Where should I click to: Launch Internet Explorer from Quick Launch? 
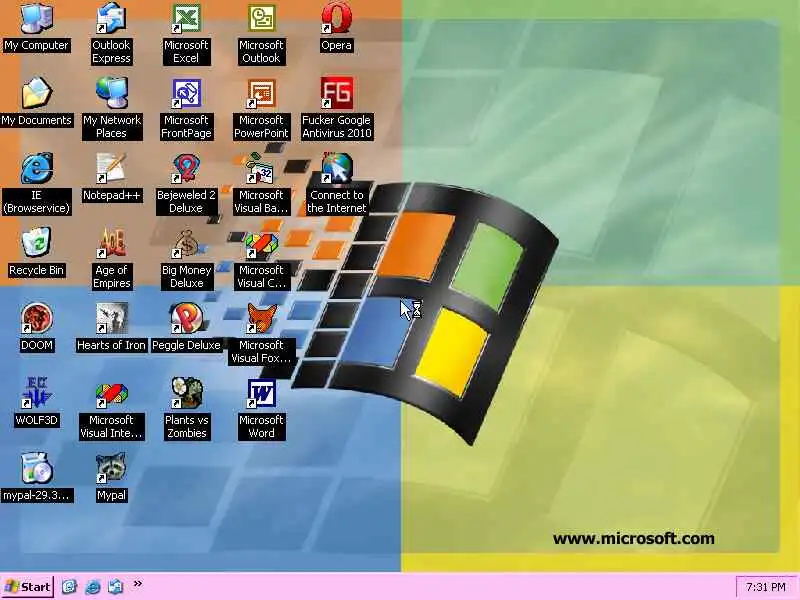coord(92,587)
